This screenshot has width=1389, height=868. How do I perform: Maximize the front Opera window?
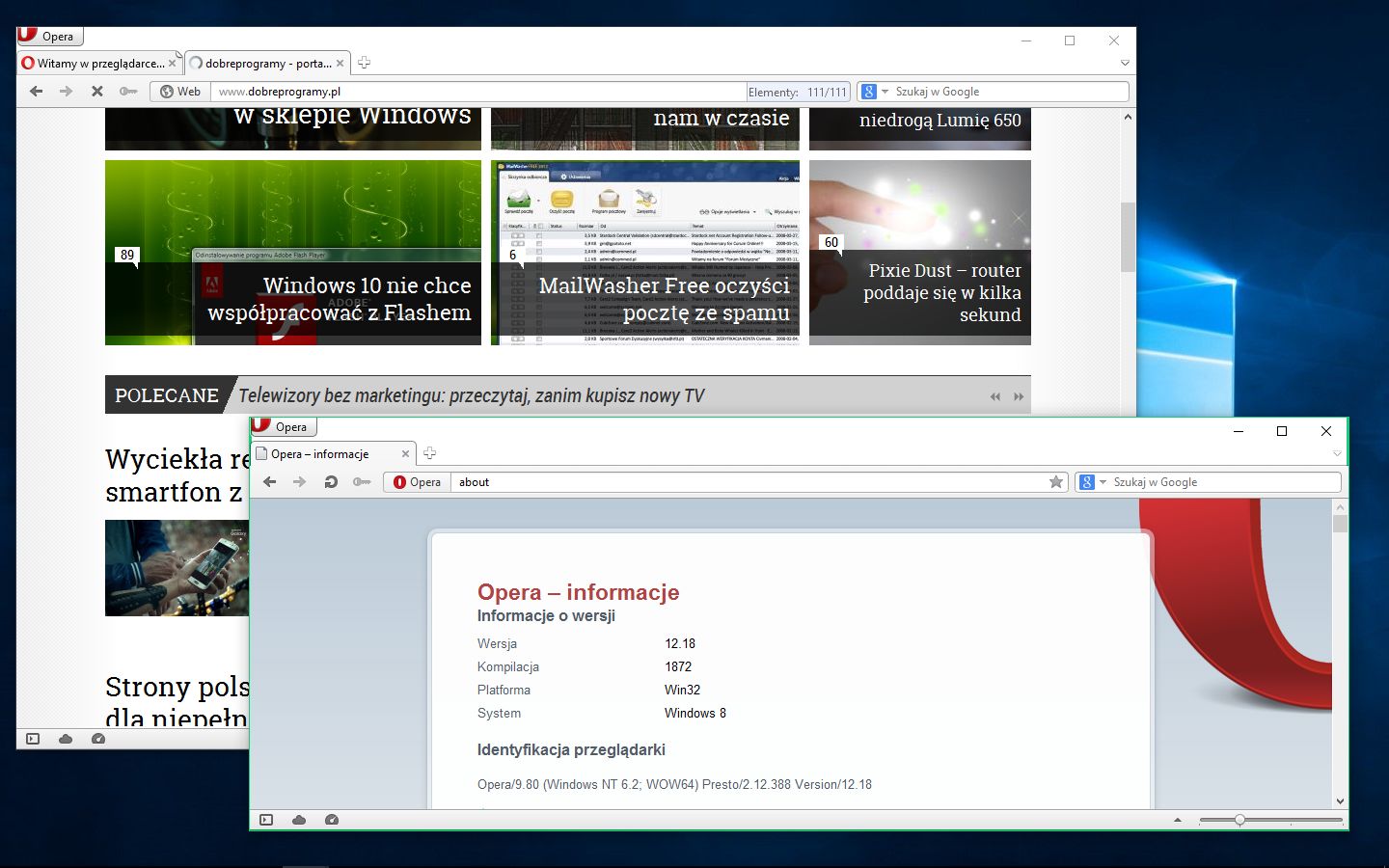point(1282,431)
